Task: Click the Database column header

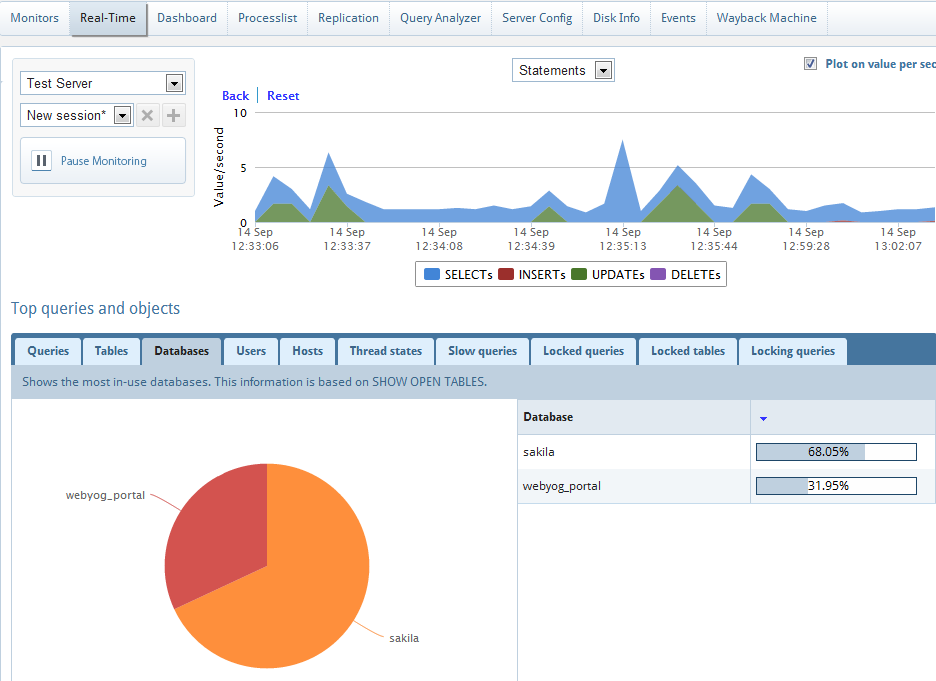Action: pos(633,417)
